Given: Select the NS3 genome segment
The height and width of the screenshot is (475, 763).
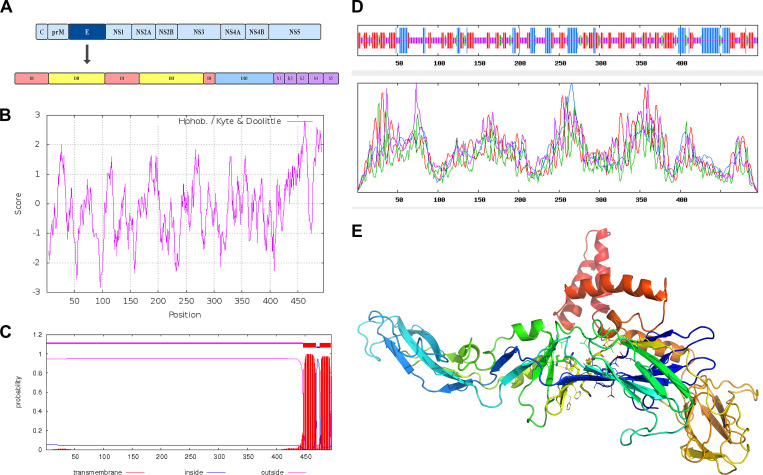Looking at the screenshot, I should (199, 32).
